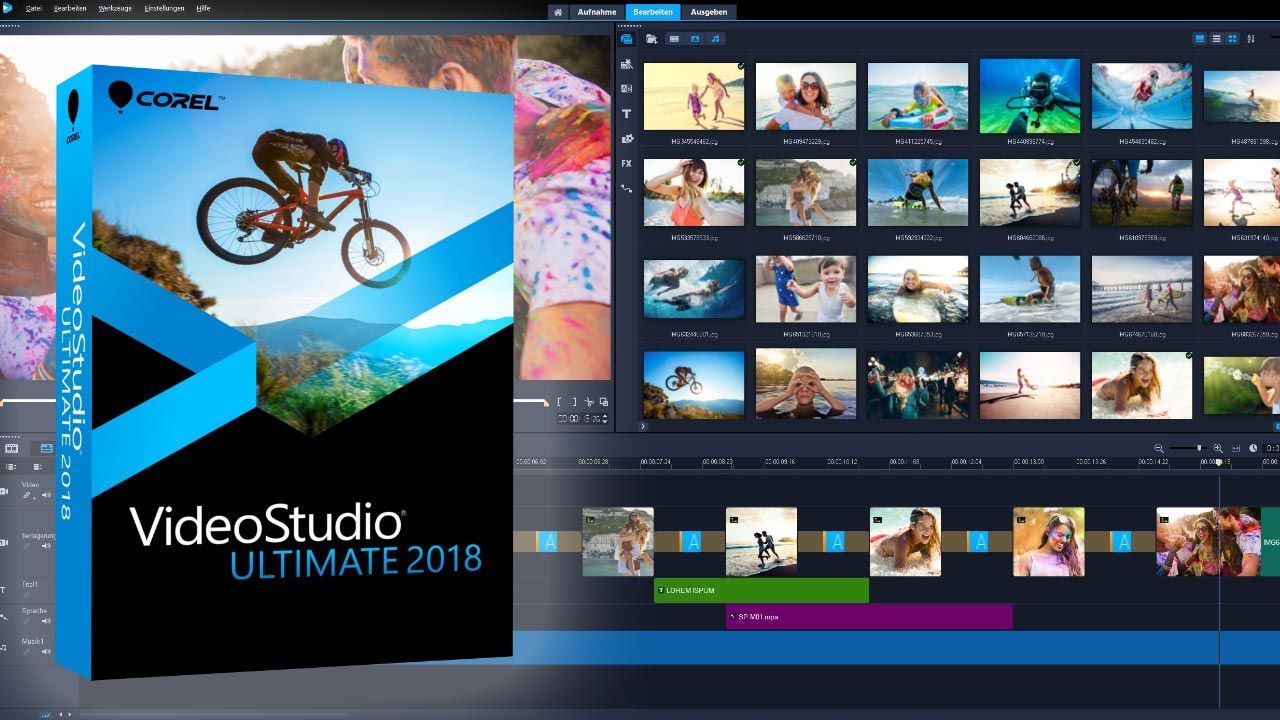Zoom out the timeline with magnifier minus
Screen dimensions: 1280x720
[x=1159, y=449]
